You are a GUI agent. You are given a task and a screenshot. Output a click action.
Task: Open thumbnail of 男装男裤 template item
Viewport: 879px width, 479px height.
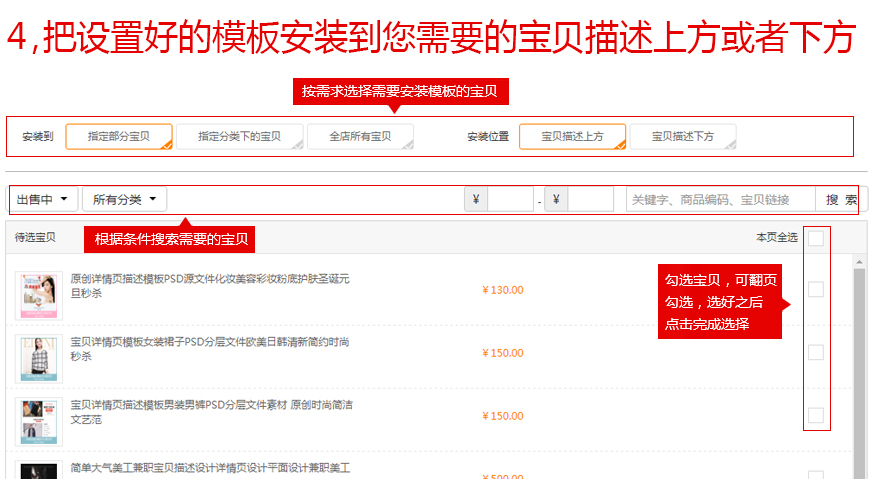(39, 422)
